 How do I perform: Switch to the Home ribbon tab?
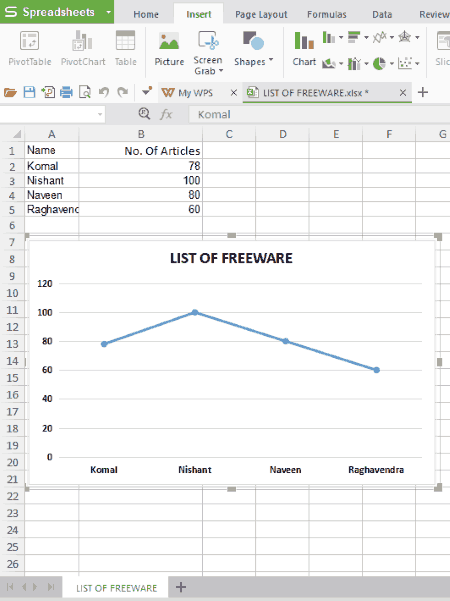coord(146,15)
